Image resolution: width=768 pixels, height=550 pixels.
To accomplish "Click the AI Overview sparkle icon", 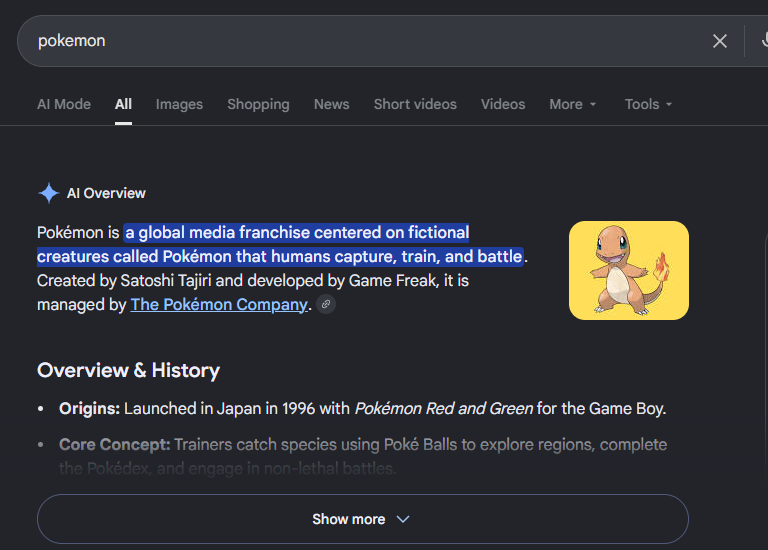I will (x=49, y=193).
